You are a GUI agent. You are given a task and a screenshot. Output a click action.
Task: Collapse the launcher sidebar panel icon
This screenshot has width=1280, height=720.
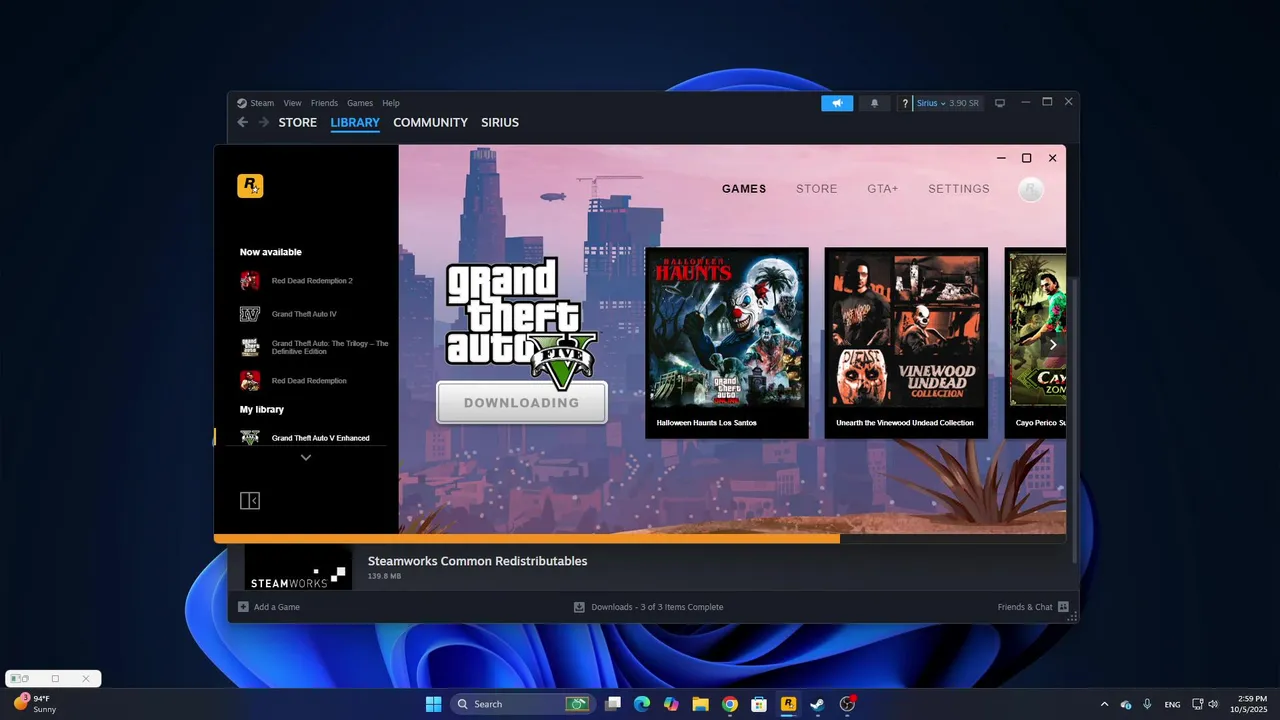pyautogui.click(x=250, y=500)
